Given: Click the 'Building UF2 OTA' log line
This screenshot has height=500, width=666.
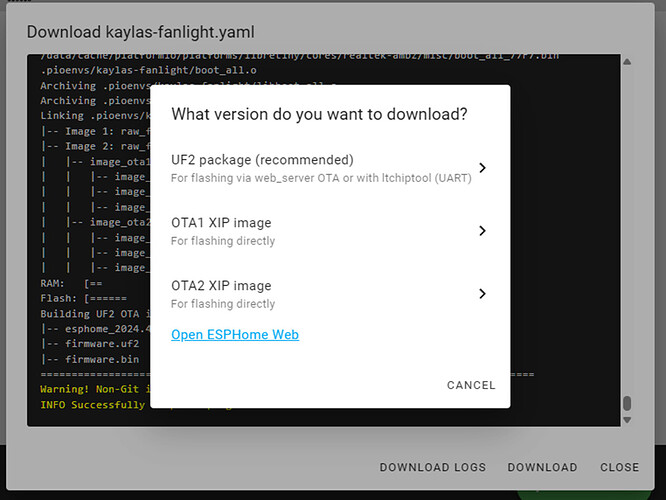Looking at the screenshot, I should 95,314.
